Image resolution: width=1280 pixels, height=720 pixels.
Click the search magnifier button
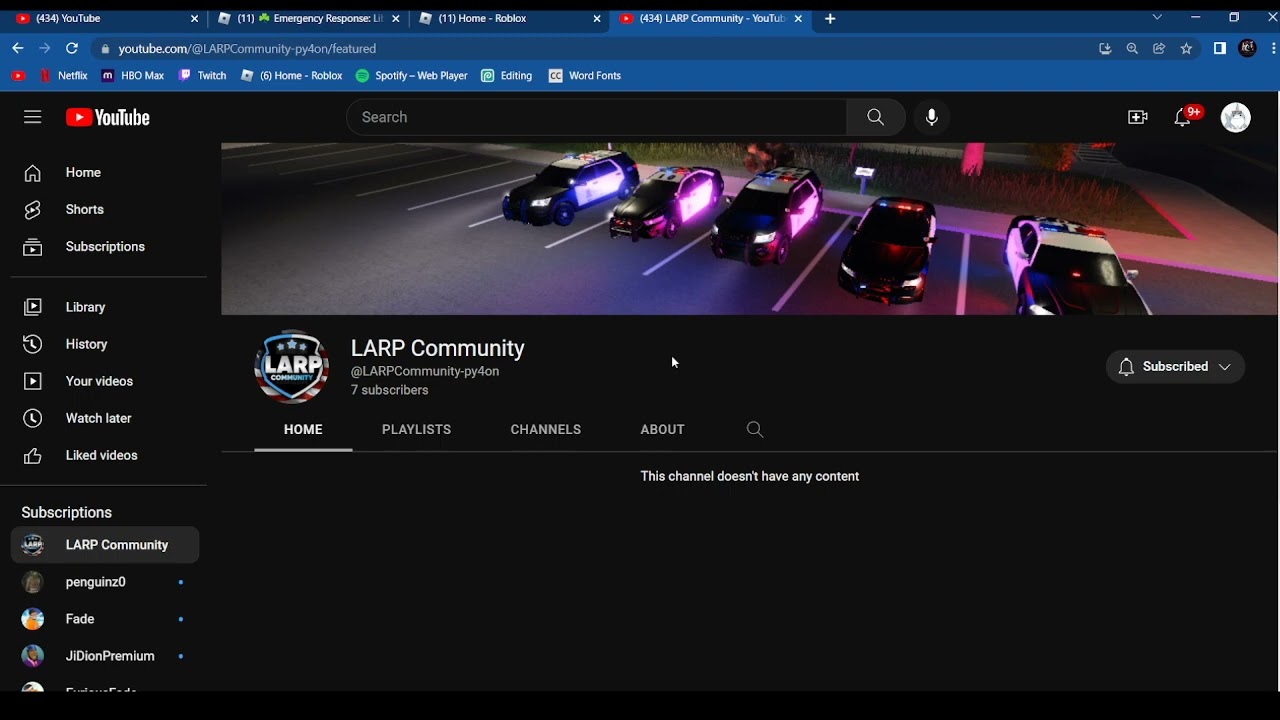(876, 117)
